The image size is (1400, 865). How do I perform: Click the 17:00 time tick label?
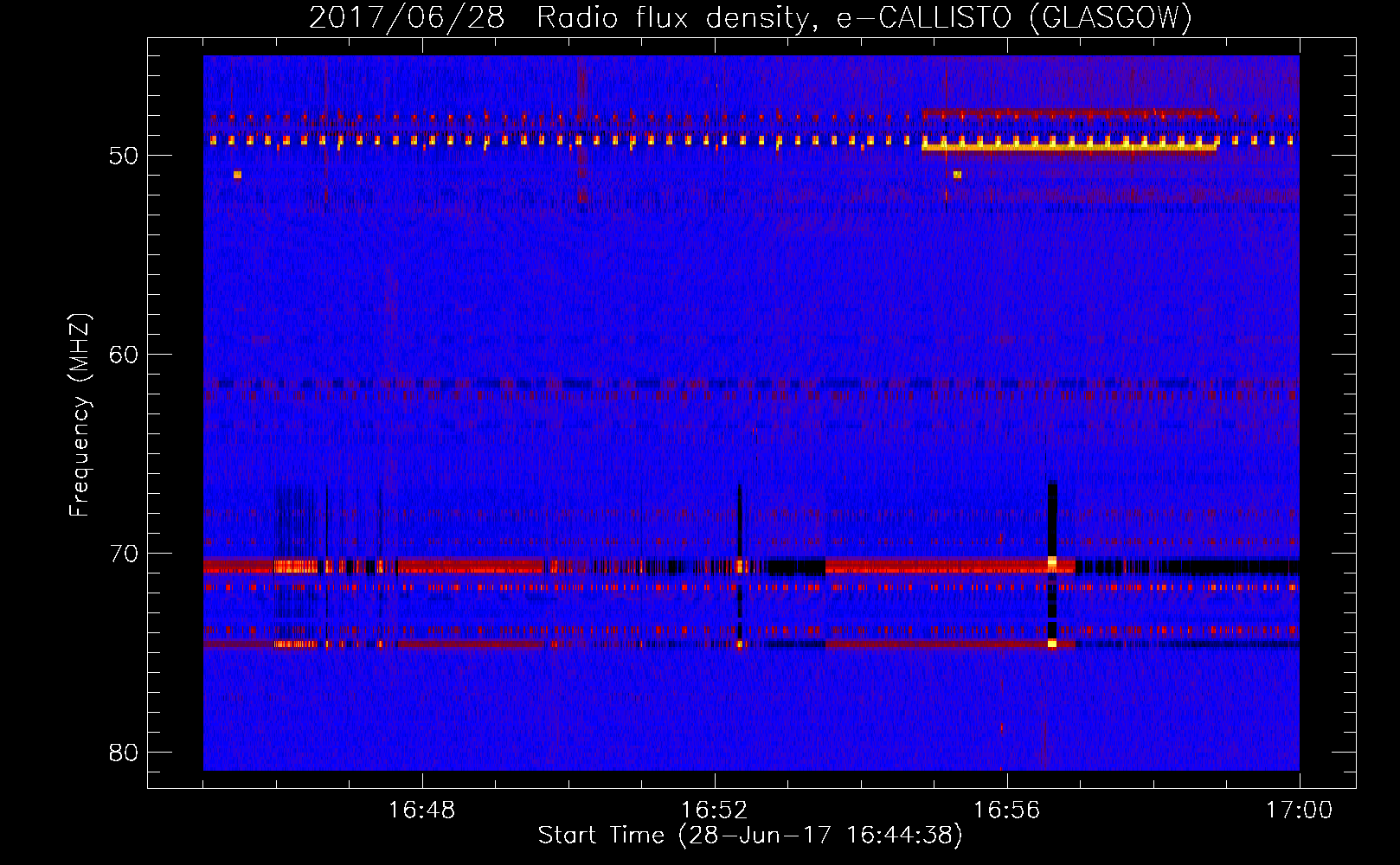pyautogui.click(x=1299, y=811)
